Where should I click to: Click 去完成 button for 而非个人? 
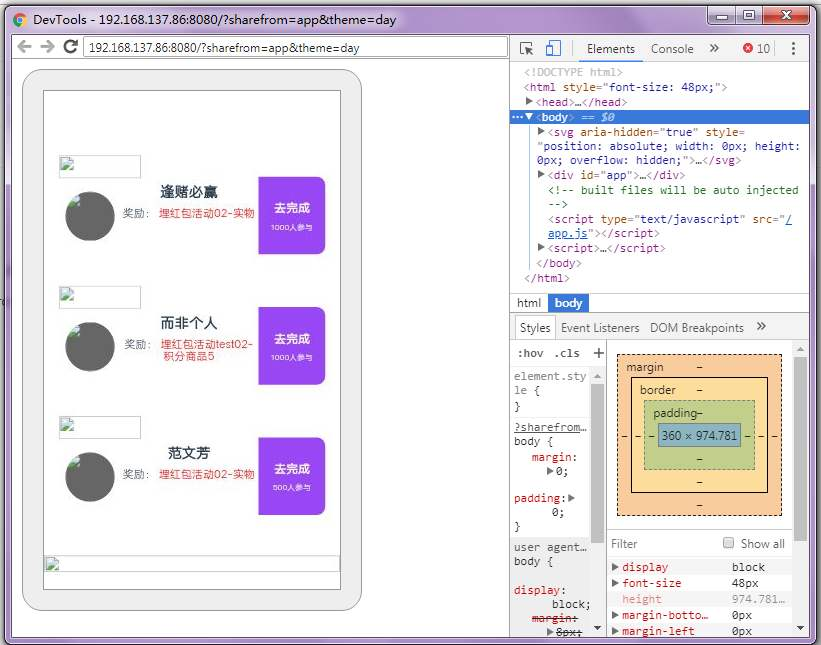(x=292, y=346)
